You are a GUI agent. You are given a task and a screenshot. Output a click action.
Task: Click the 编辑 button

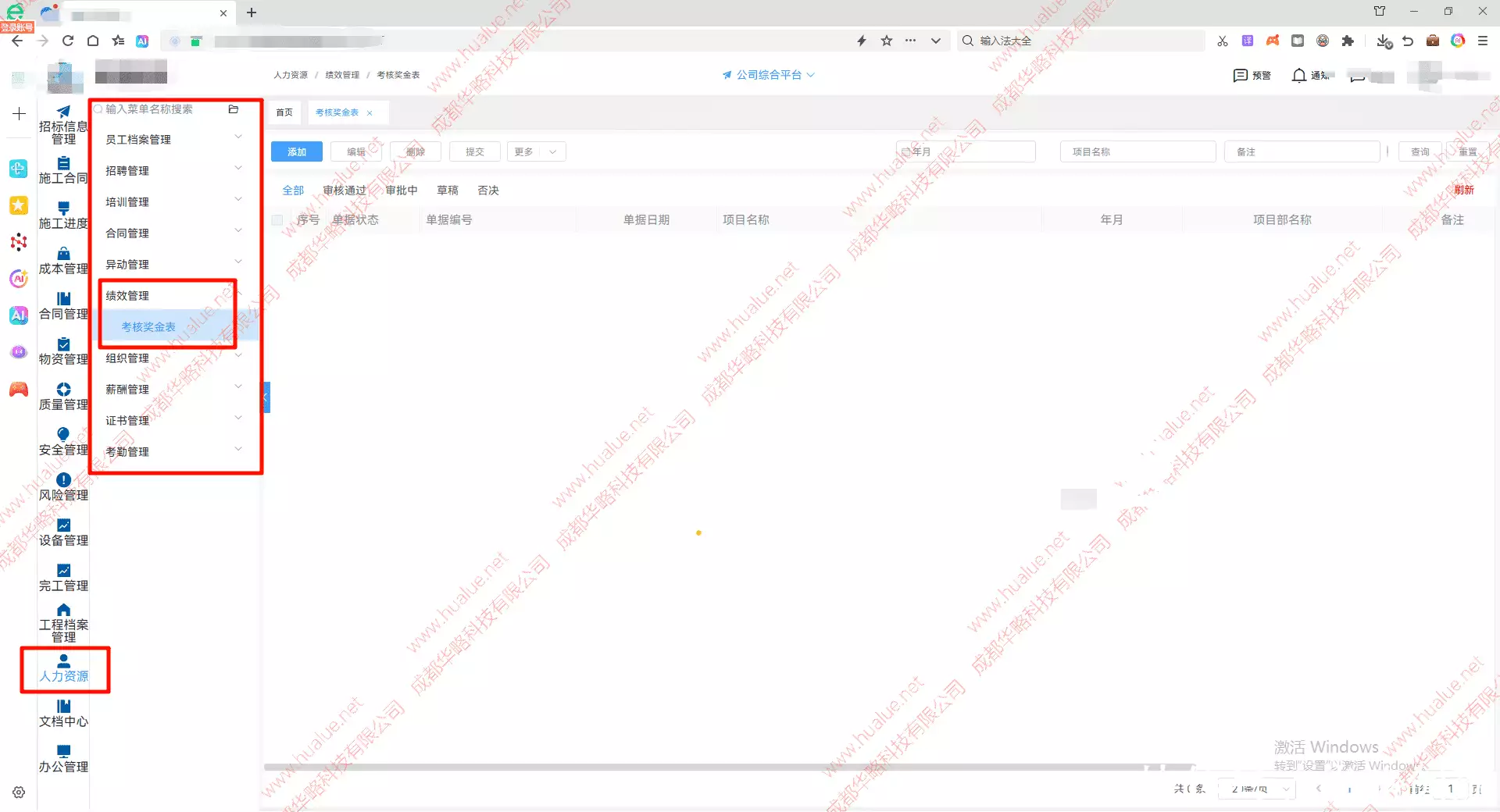356,151
